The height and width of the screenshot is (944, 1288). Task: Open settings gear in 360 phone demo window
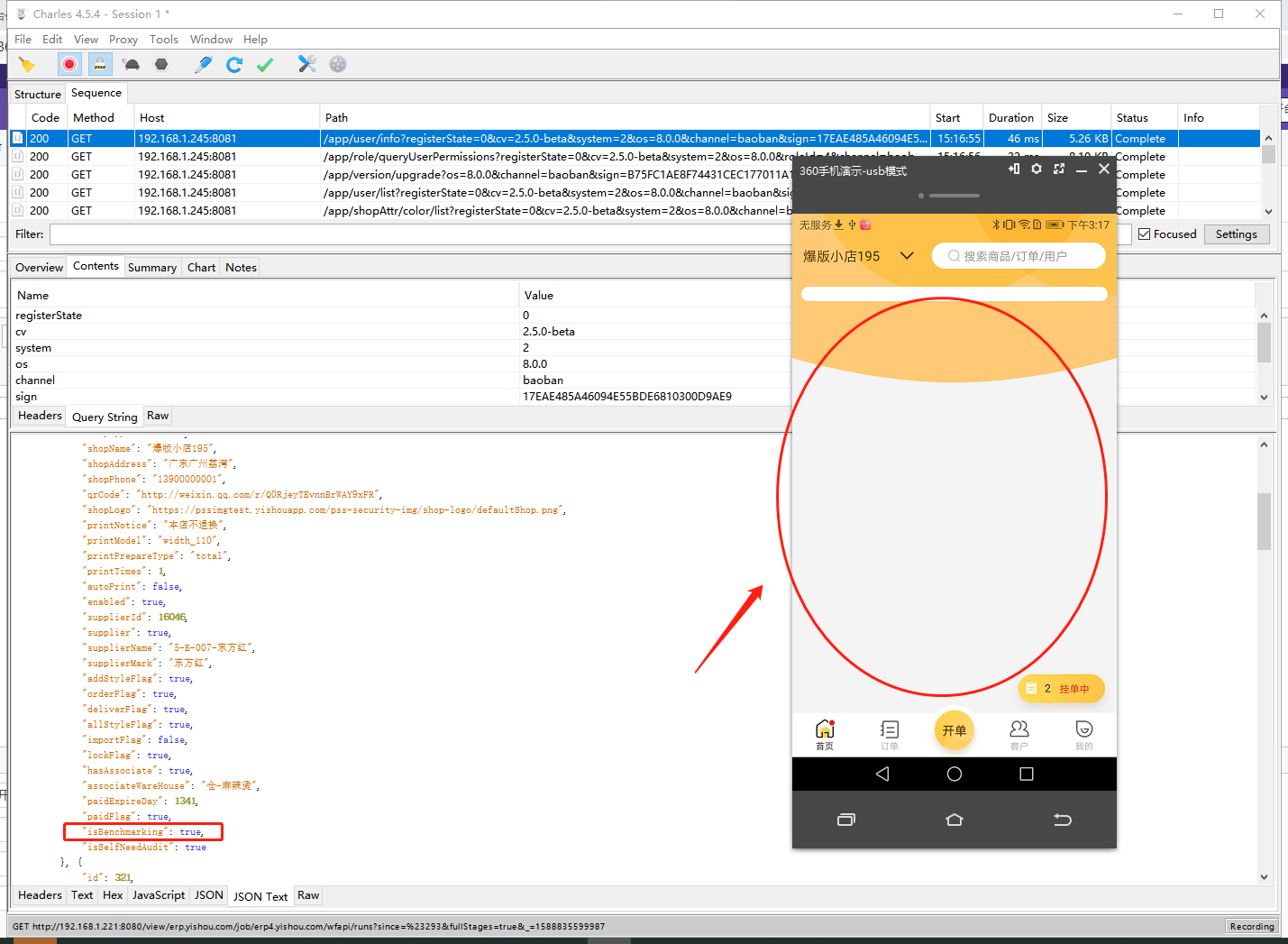tap(1037, 169)
